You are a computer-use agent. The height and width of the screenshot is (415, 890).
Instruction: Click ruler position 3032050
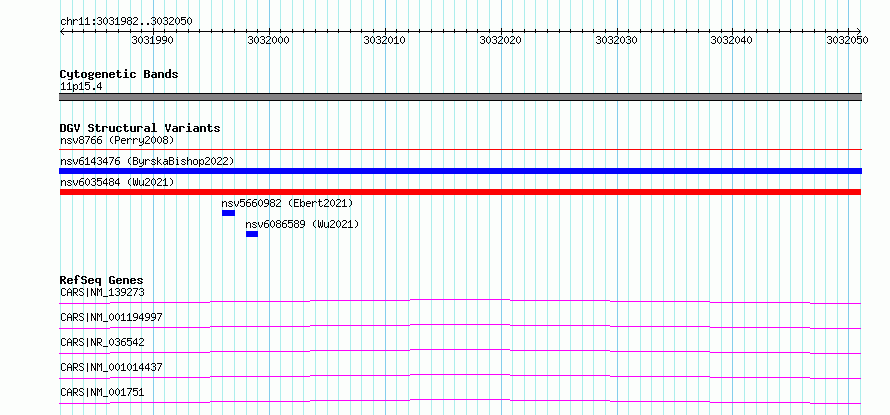tap(848, 40)
